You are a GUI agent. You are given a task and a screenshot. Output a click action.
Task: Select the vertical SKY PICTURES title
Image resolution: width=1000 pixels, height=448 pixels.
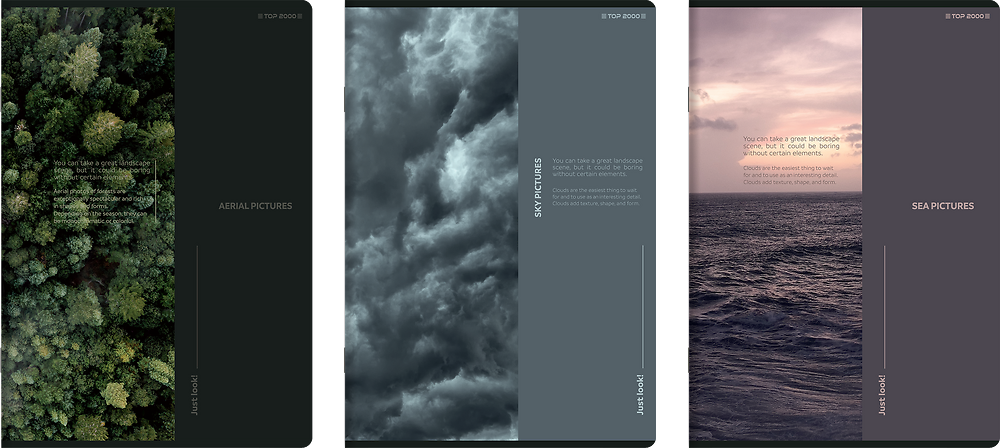click(x=538, y=187)
